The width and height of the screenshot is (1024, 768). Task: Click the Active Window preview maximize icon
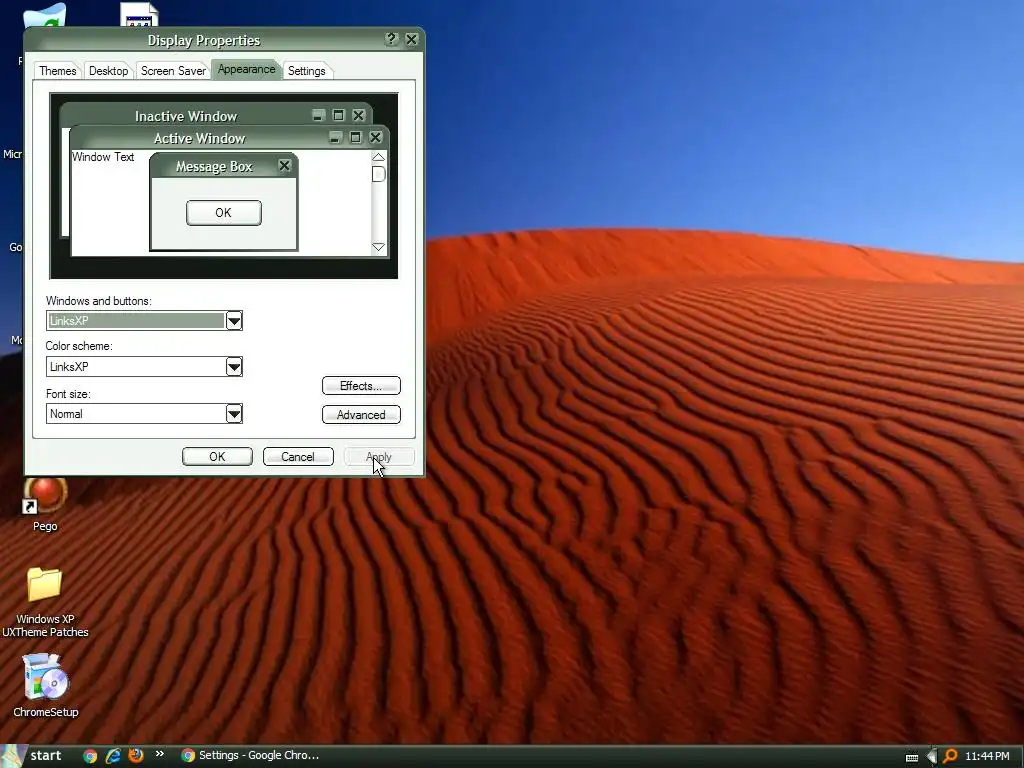355,137
